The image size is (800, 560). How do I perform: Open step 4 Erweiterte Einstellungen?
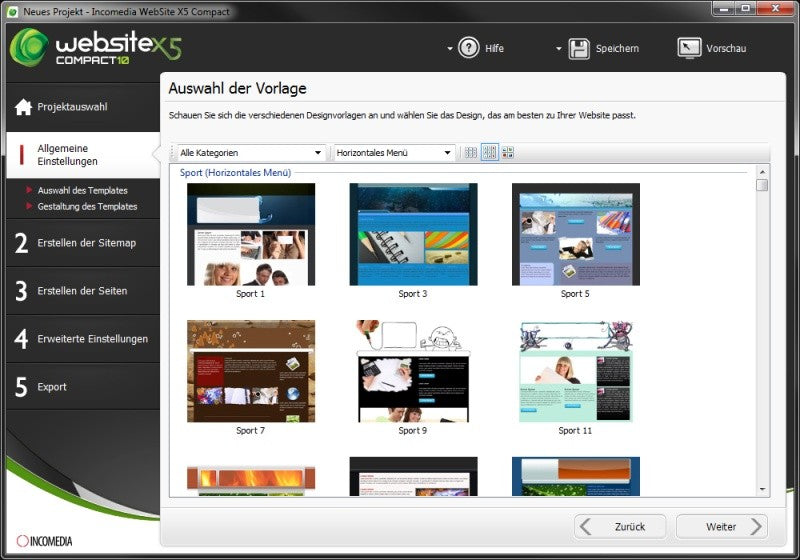pos(83,339)
